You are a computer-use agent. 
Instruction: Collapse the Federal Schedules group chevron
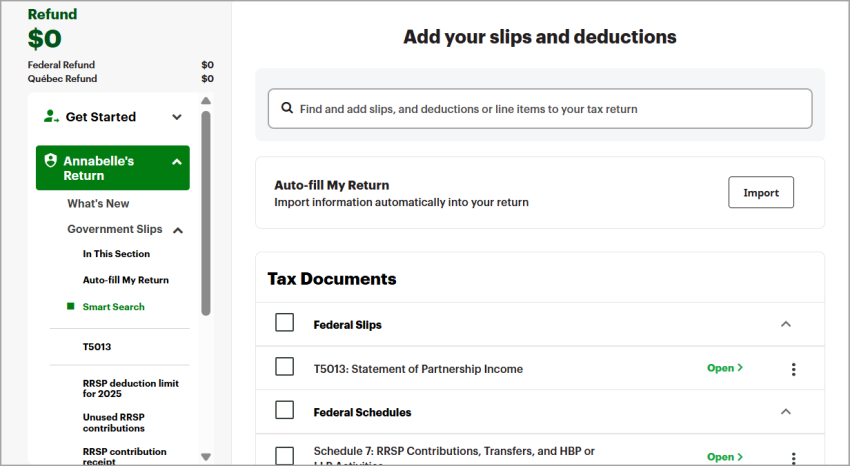click(x=785, y=411)
